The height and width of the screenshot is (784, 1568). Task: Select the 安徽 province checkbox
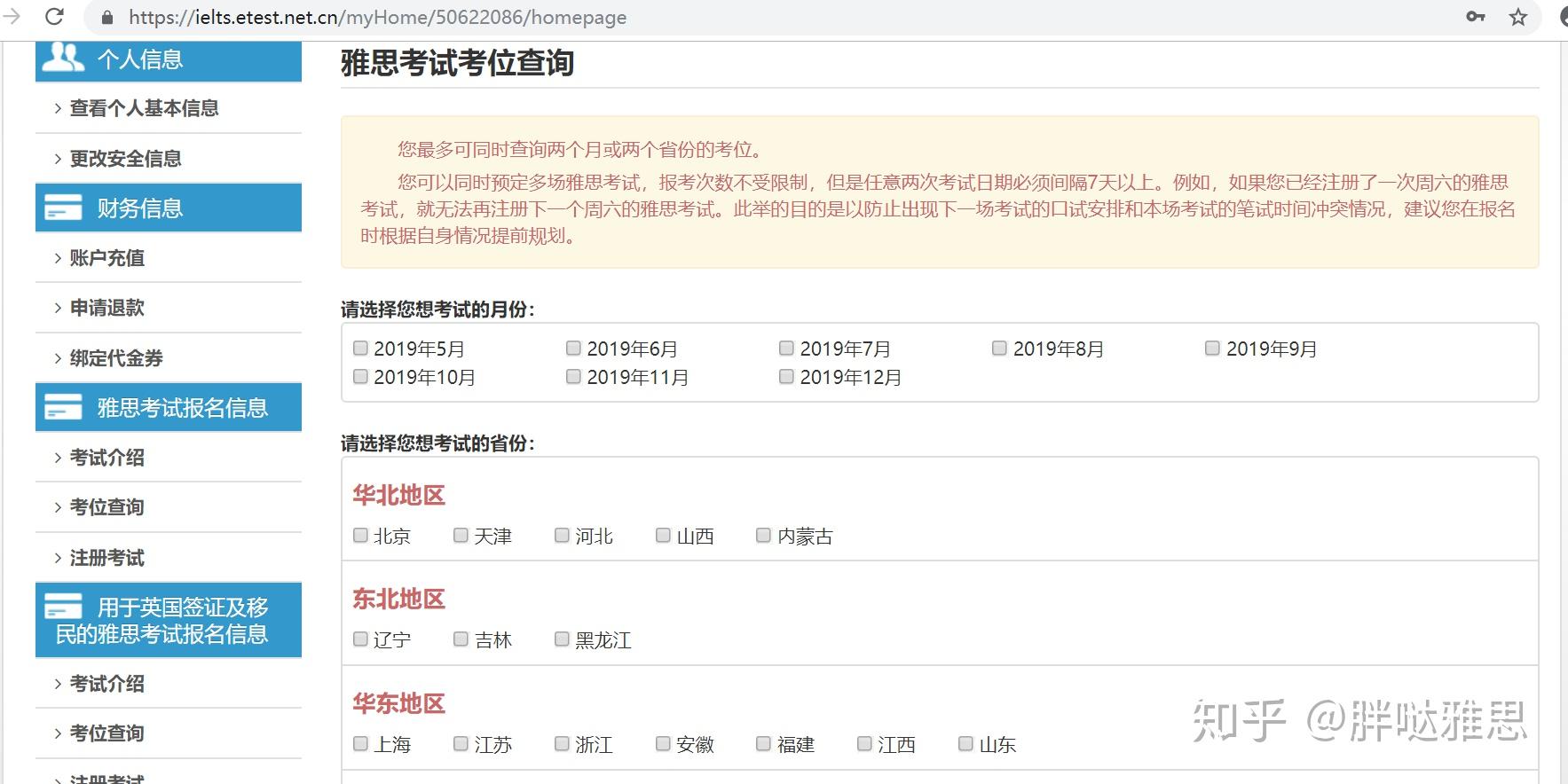pyautogui.click(x=663, y=743)
